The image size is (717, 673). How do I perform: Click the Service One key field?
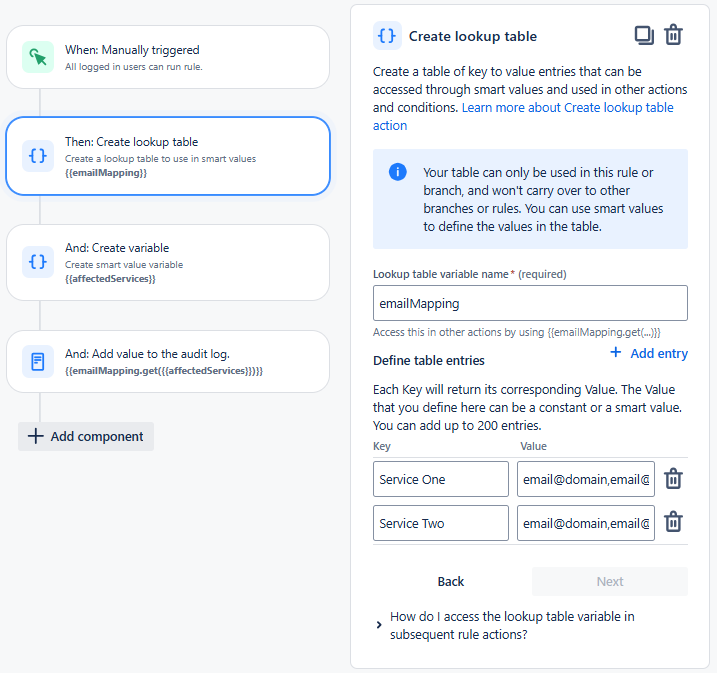point(440,479)
